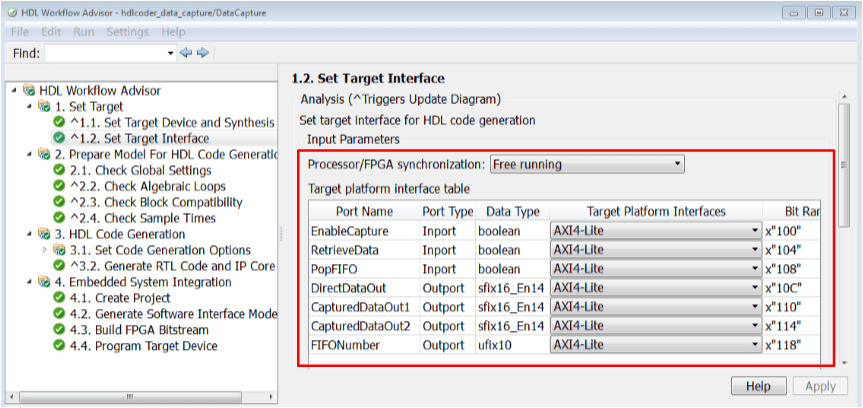This screenshot has width=863, height=408.
Task: Click the Find text input field
Action: tap(104, 53)
